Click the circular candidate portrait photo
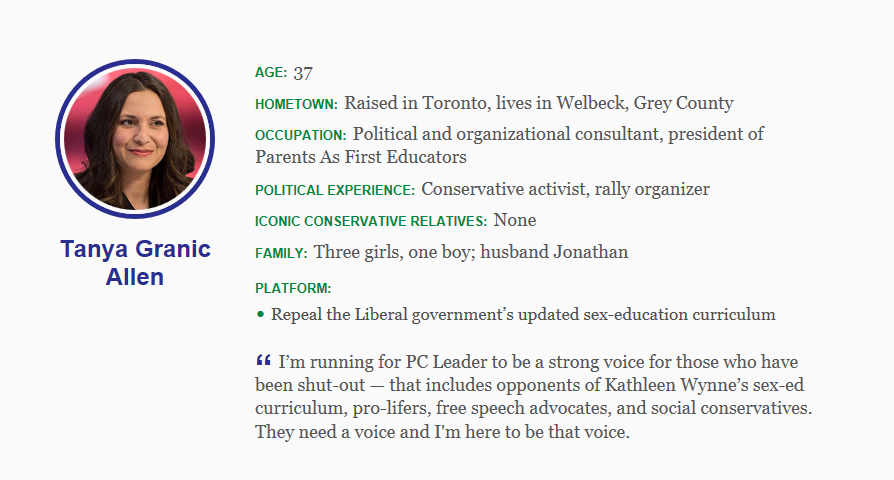The image size is (894, 480). click(x=135, y=139)
